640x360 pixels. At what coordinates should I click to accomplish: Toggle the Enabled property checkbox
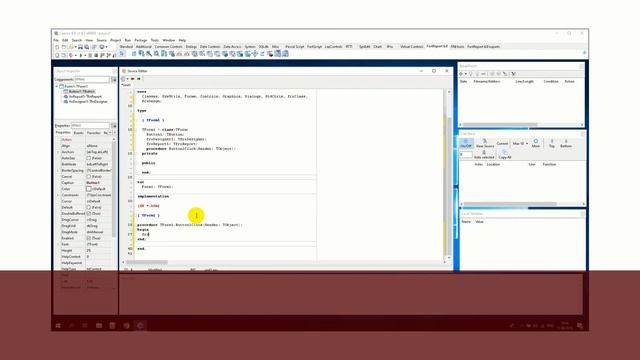(89, 238)
